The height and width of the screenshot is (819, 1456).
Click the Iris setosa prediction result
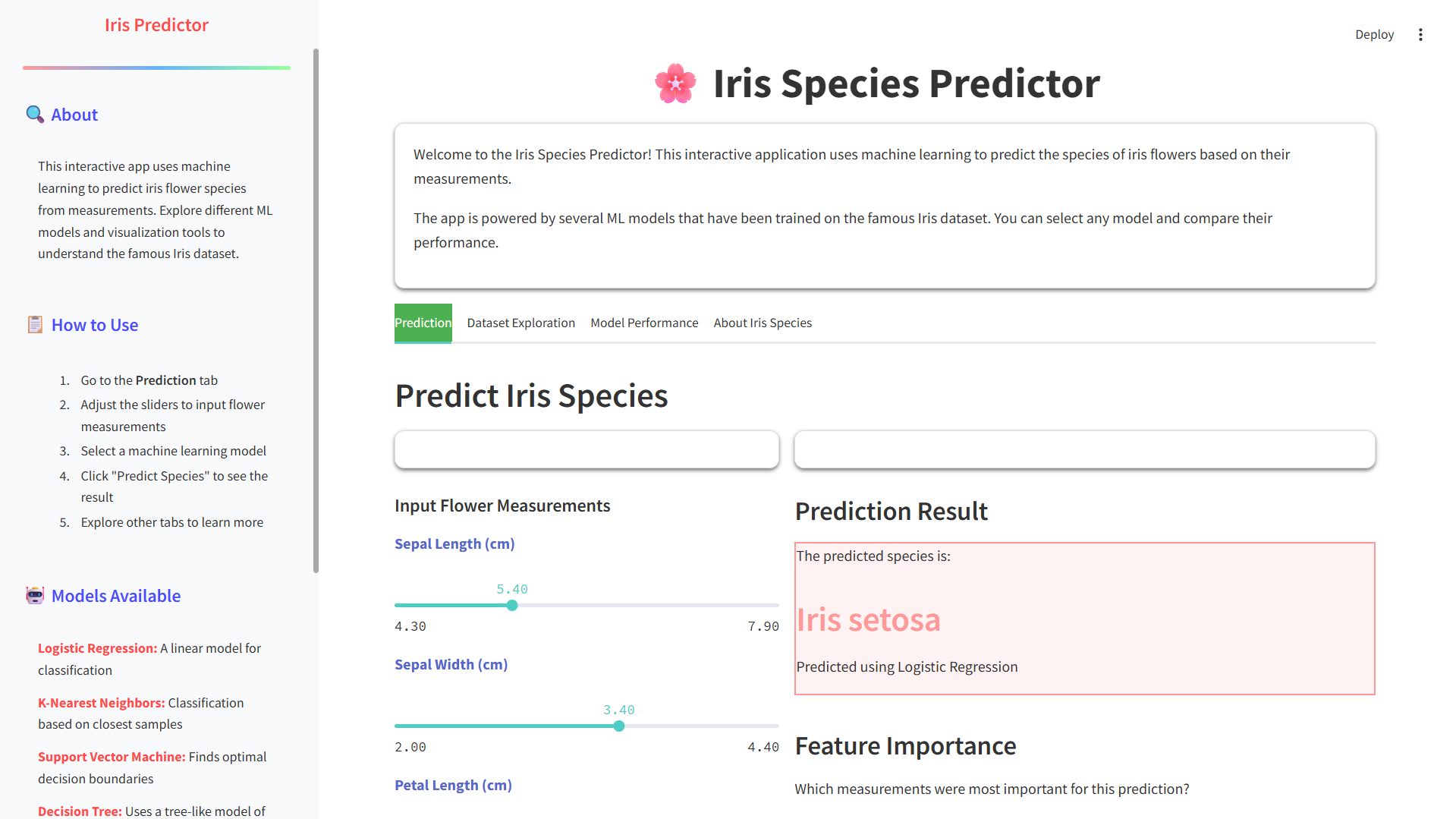868,619
